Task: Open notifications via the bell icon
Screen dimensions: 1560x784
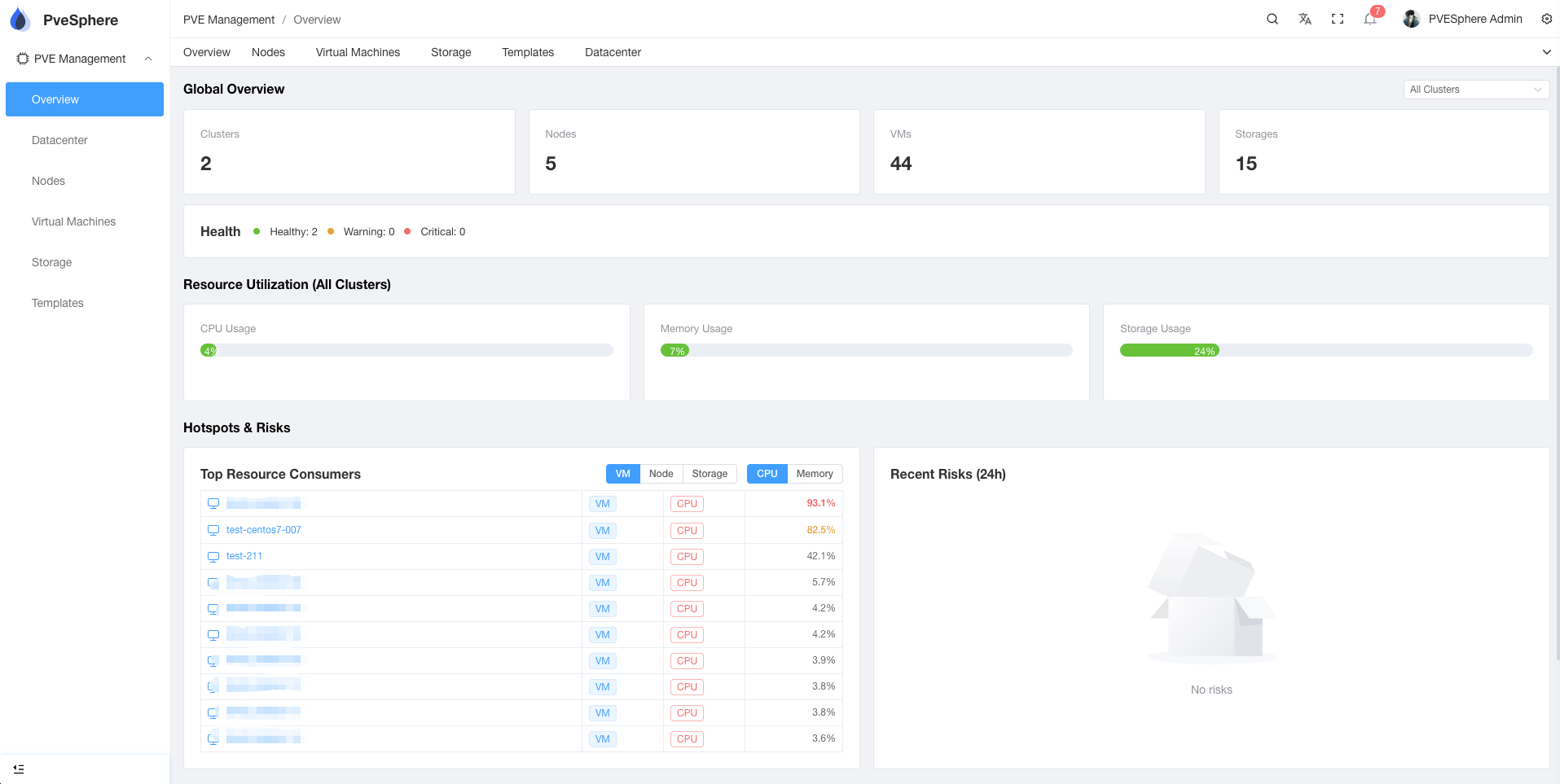Action: click(x=1369, y=18)
